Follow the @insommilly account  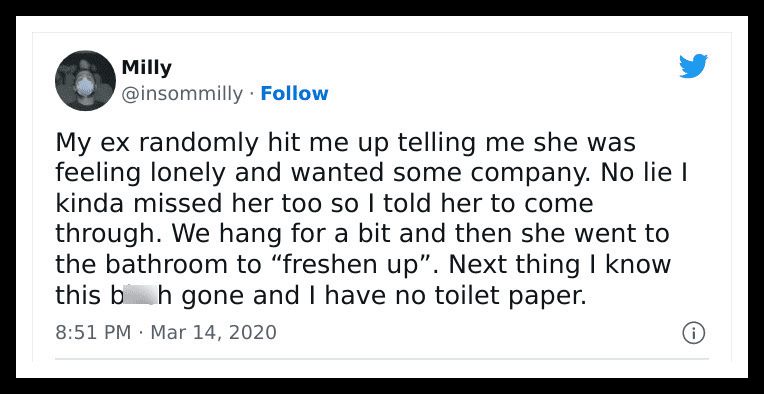294,94
